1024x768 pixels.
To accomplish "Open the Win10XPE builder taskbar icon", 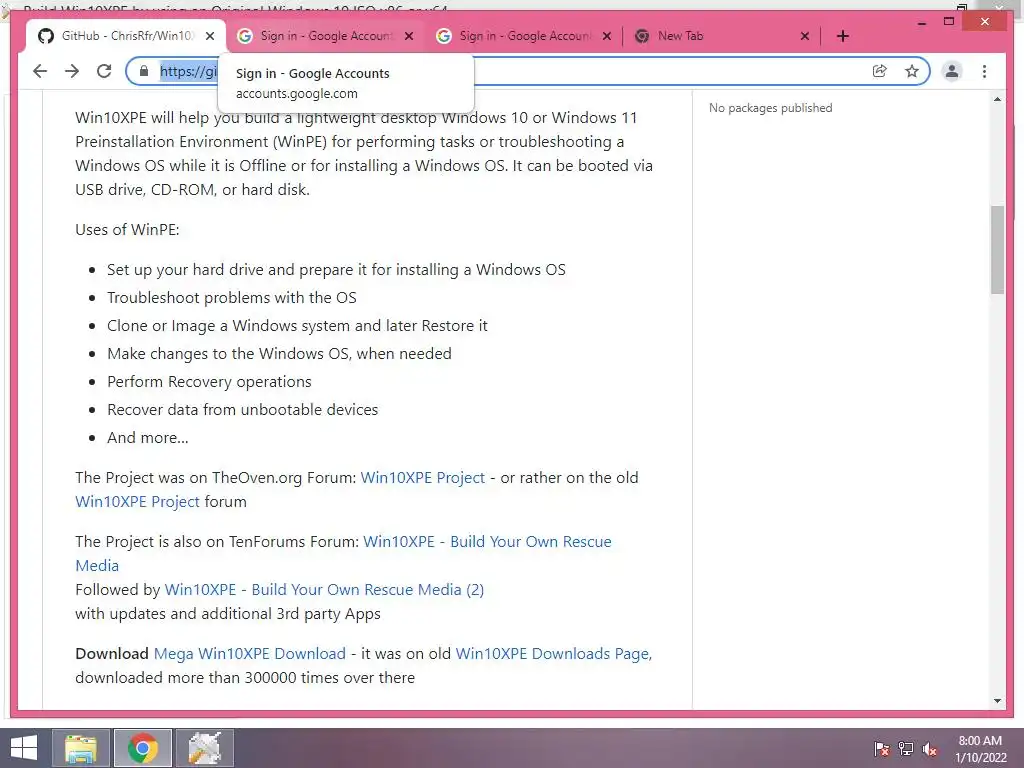I will (x=204, y=748).
